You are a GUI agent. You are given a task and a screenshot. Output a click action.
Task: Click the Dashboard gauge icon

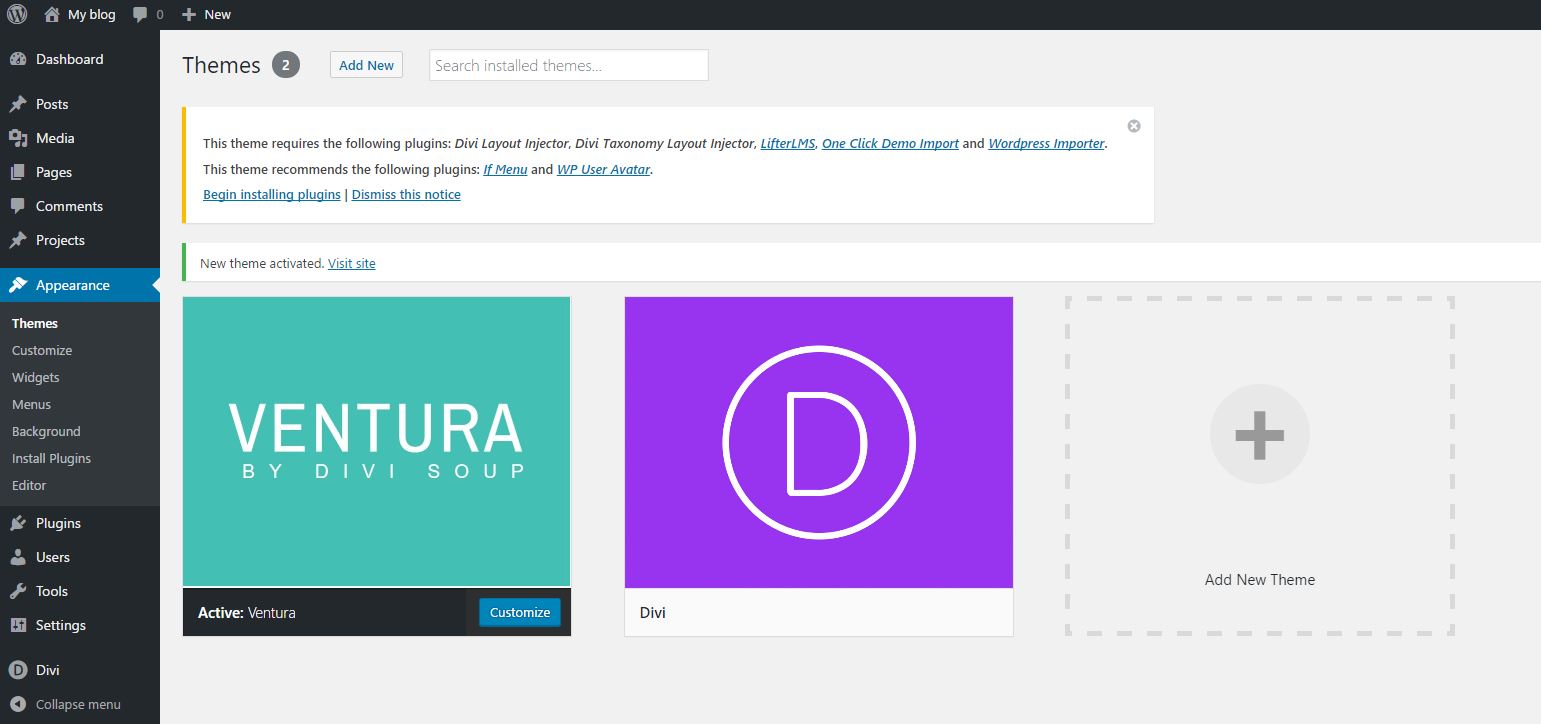click(18, 59)
